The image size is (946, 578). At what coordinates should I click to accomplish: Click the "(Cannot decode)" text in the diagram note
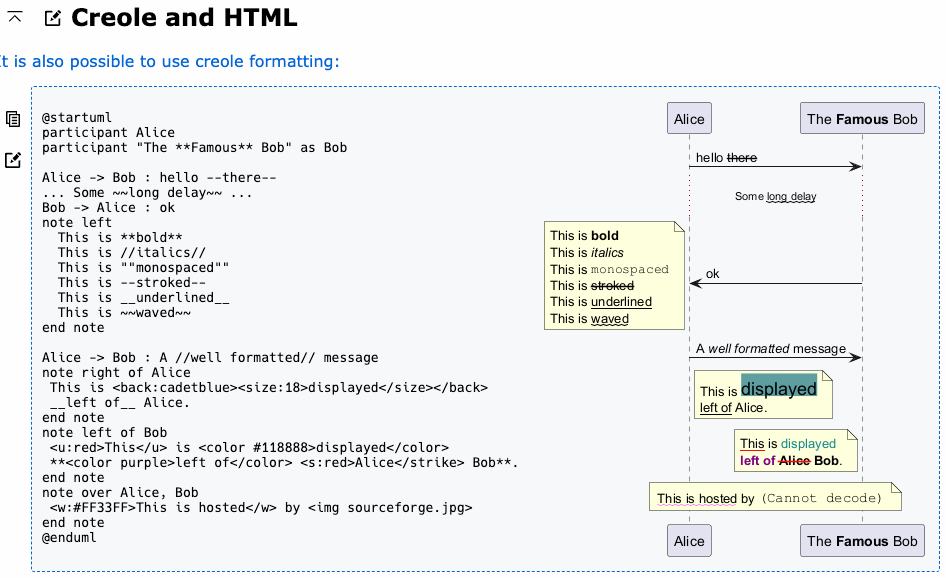click(x=821, y=498)
